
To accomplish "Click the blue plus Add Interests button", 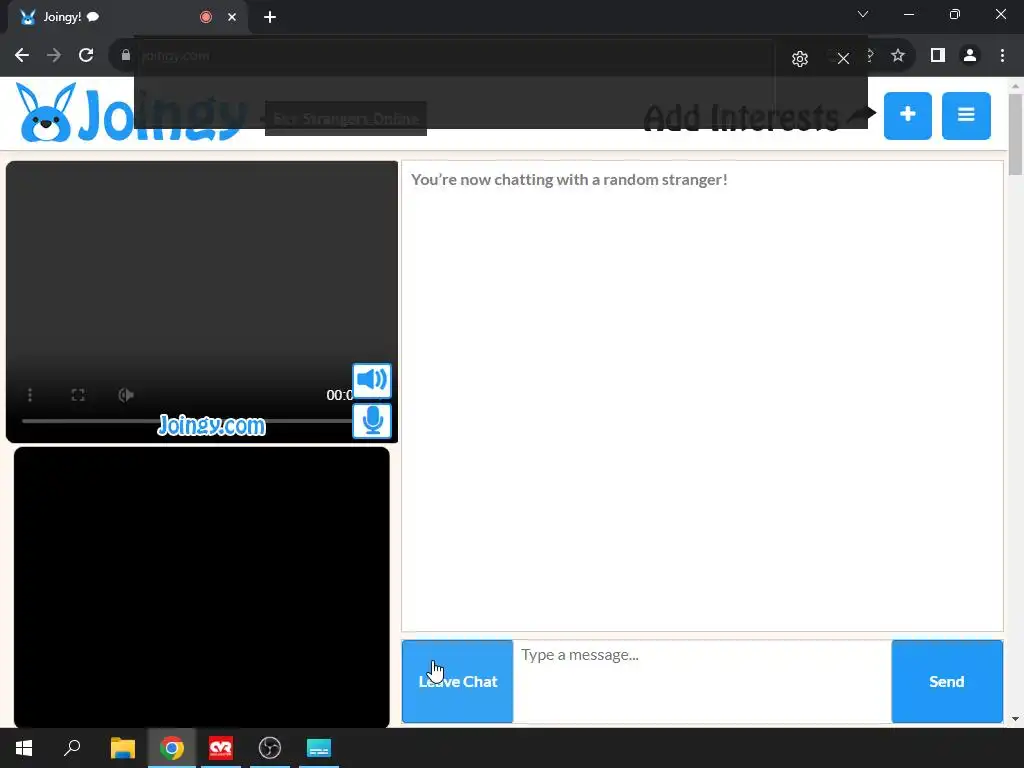I will click(x=907, y=116).
